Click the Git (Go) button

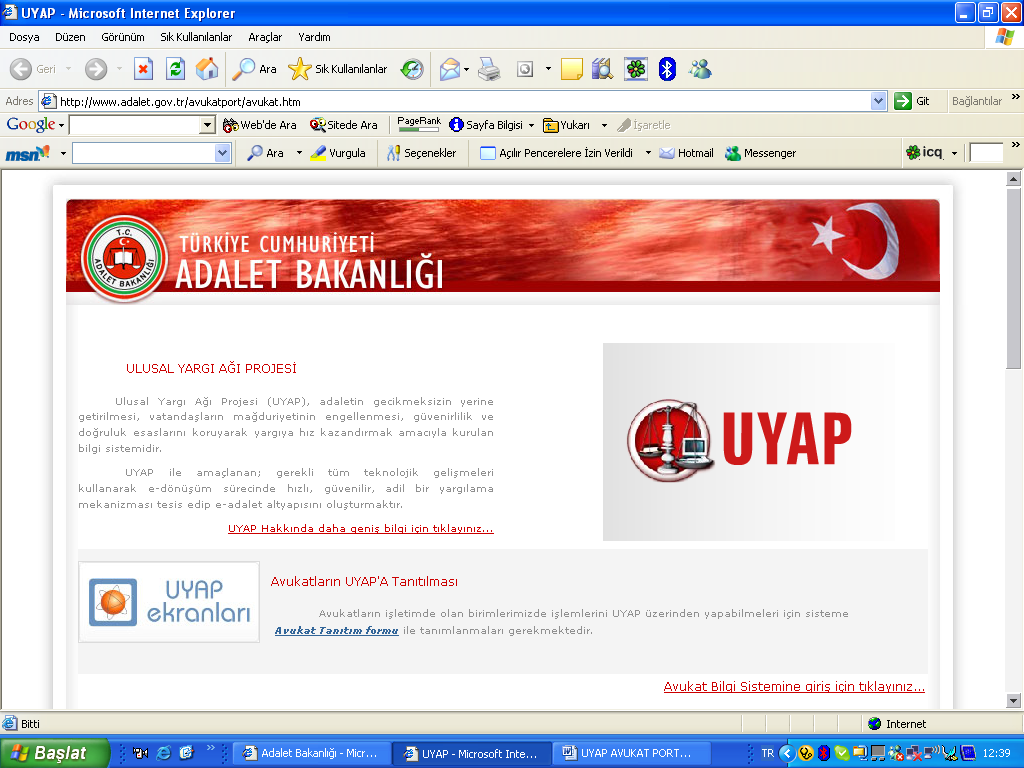(x=912, y=101)
